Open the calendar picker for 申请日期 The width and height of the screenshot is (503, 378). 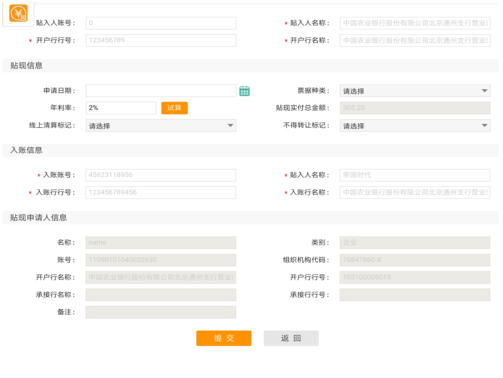tap(244, 91)
